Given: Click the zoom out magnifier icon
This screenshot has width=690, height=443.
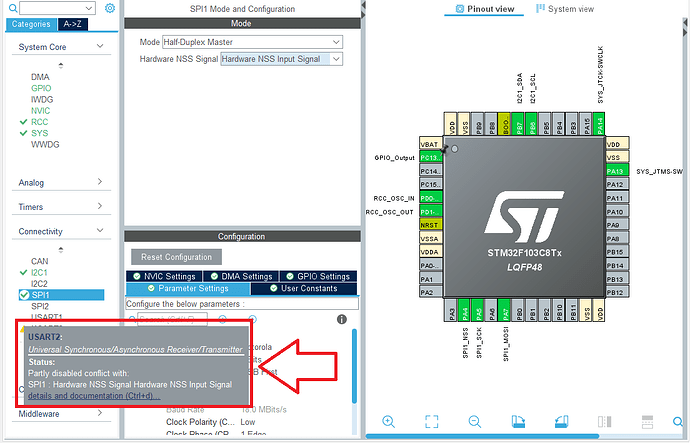Looking at the screenshot, I should pos(475,421).
